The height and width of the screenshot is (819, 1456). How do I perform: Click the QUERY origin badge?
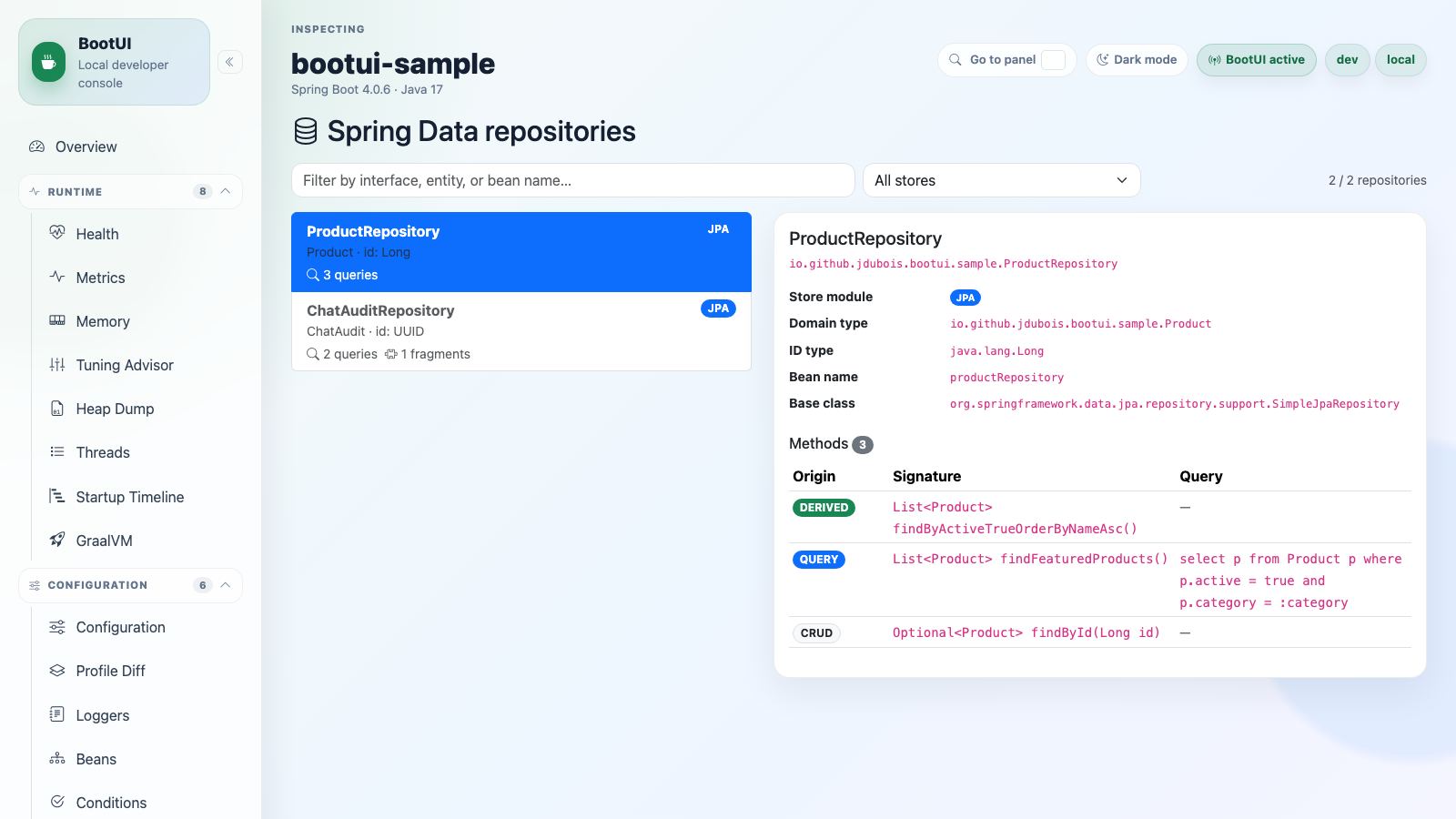(x=818, y=560)
